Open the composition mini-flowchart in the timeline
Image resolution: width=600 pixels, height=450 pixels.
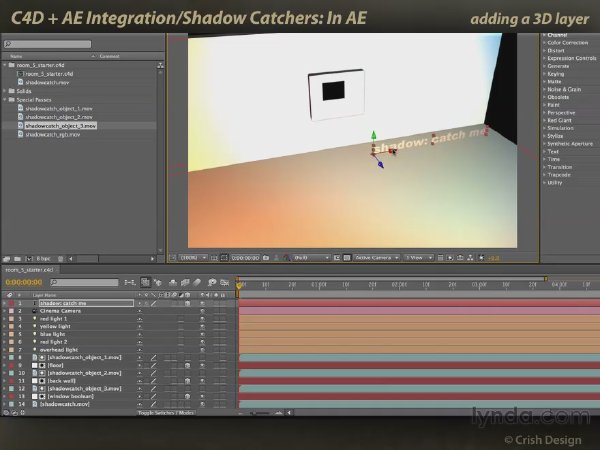pyautogui.click(x=130, y=283)
